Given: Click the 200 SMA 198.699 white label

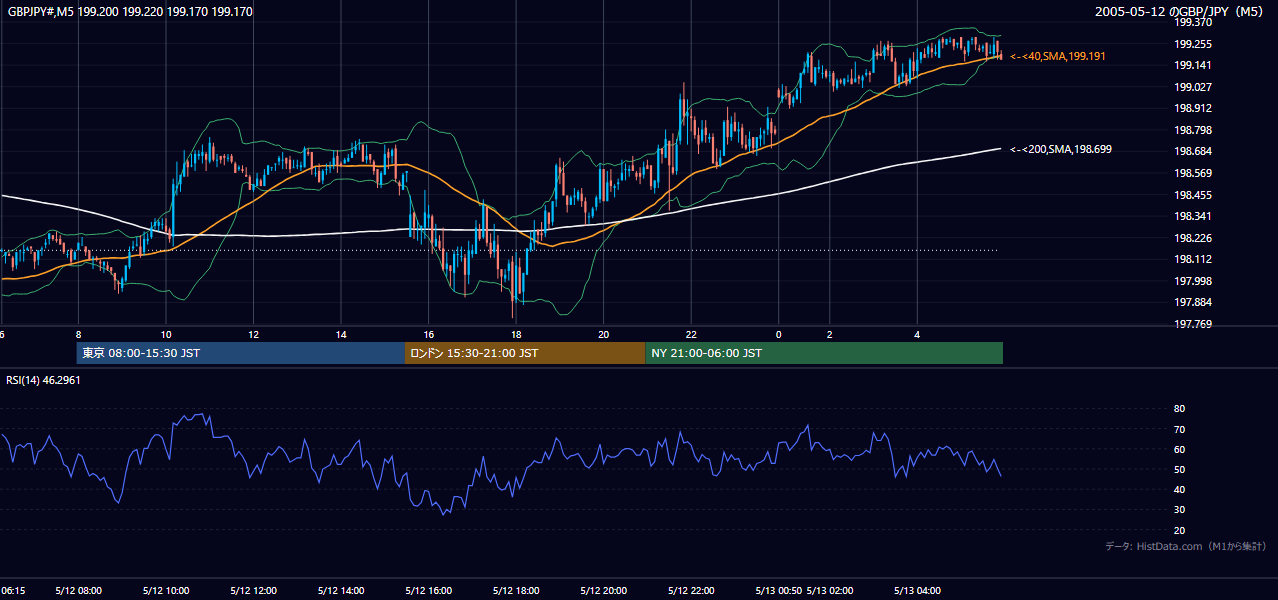Looking at the screenshot, I should click(1061, 149).
